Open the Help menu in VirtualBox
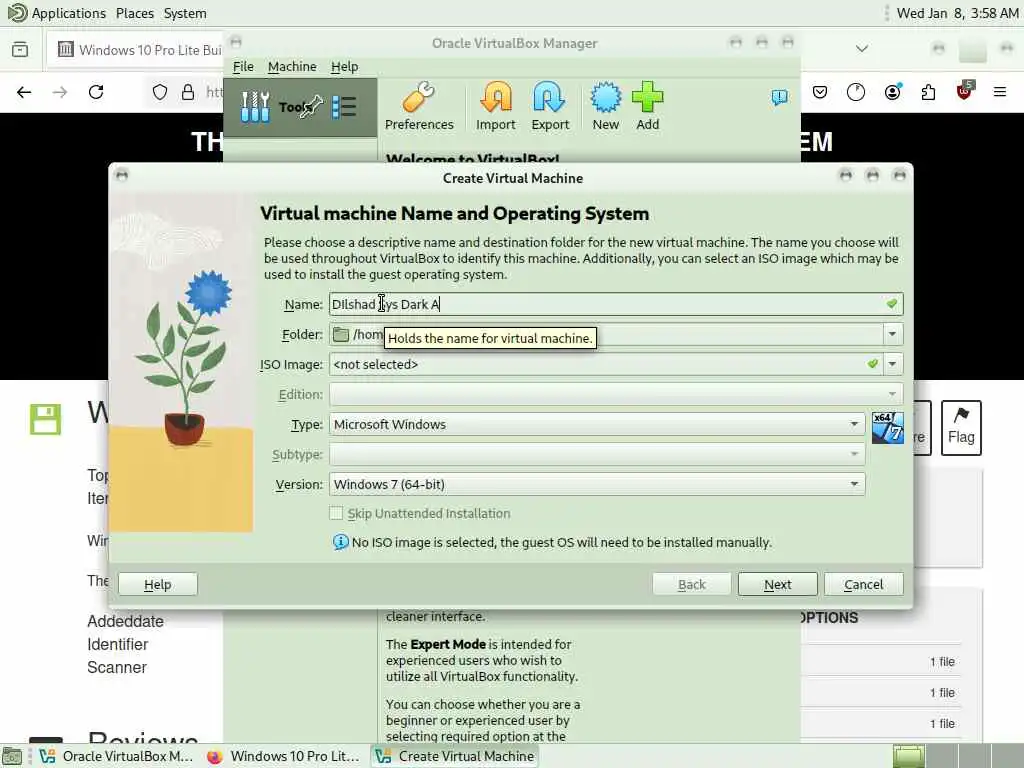1024x768 pixels. (x=344, y=67)
